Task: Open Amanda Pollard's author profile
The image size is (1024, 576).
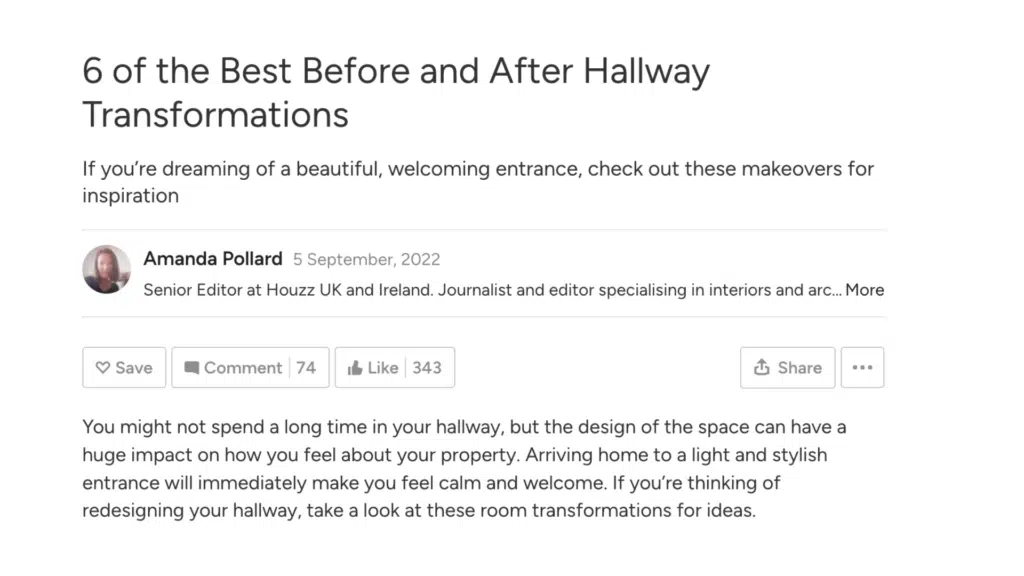Action: tap(213, 258)
